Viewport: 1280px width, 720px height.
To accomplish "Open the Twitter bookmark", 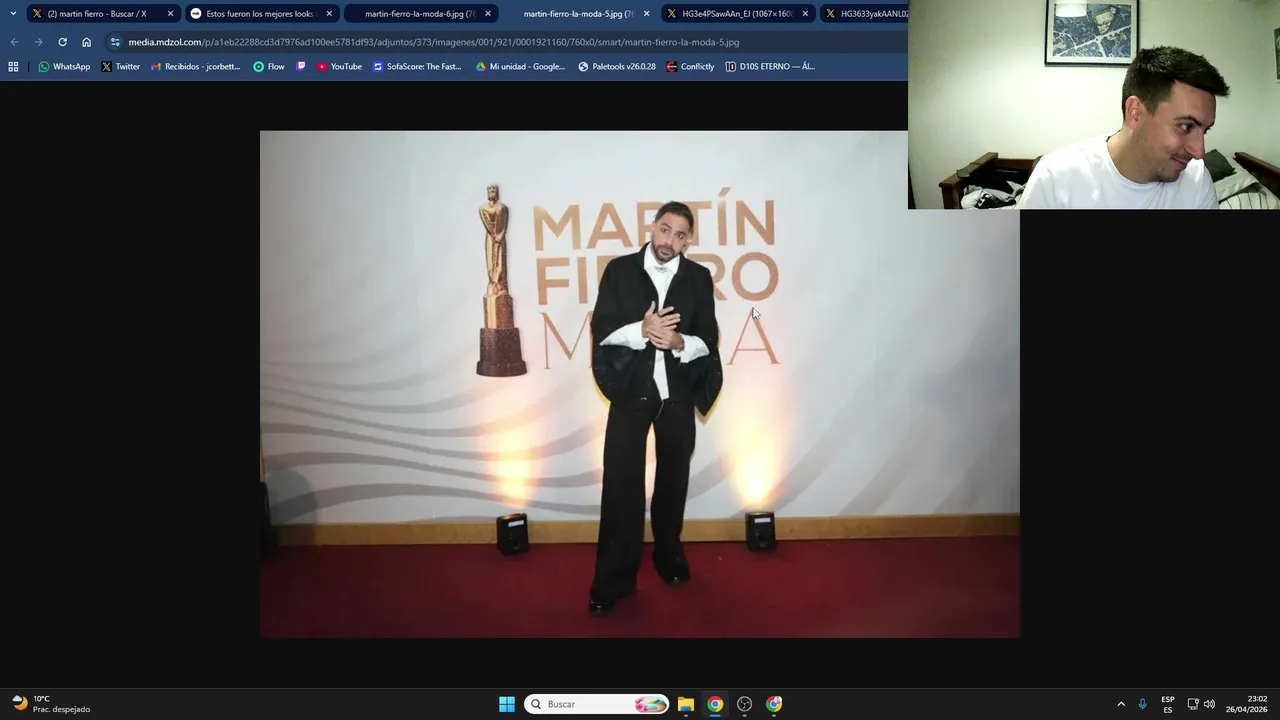I will [120, 67].
